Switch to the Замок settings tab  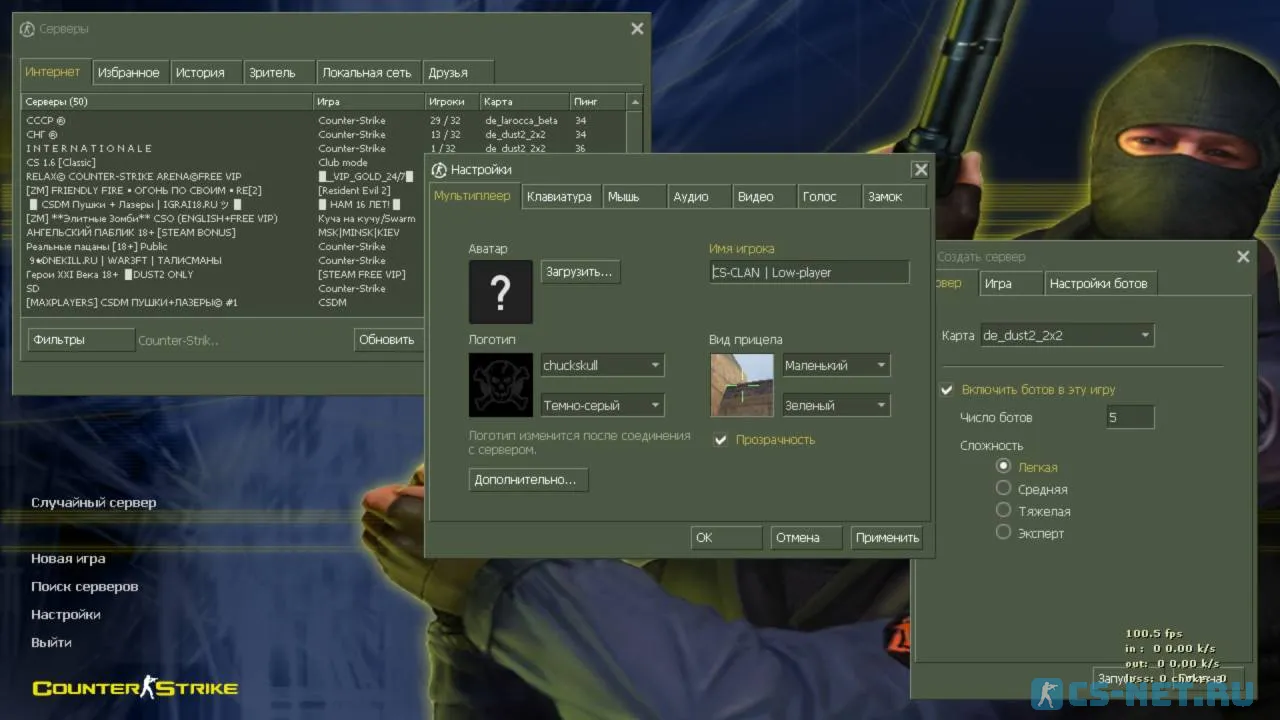click(x=895, y=197)
